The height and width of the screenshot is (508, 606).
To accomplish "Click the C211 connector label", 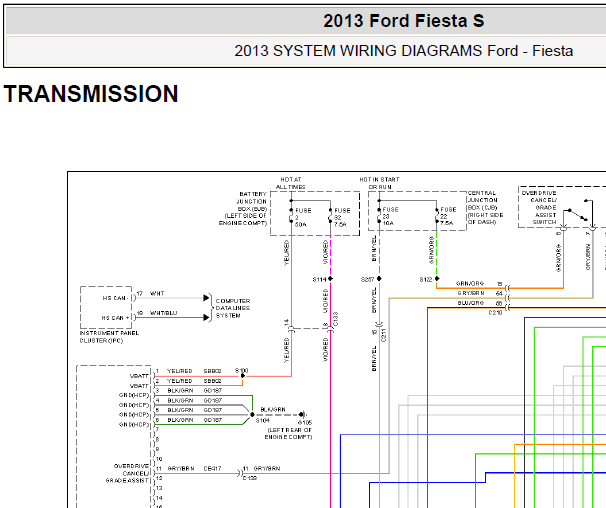I will (x=383, y=335).
